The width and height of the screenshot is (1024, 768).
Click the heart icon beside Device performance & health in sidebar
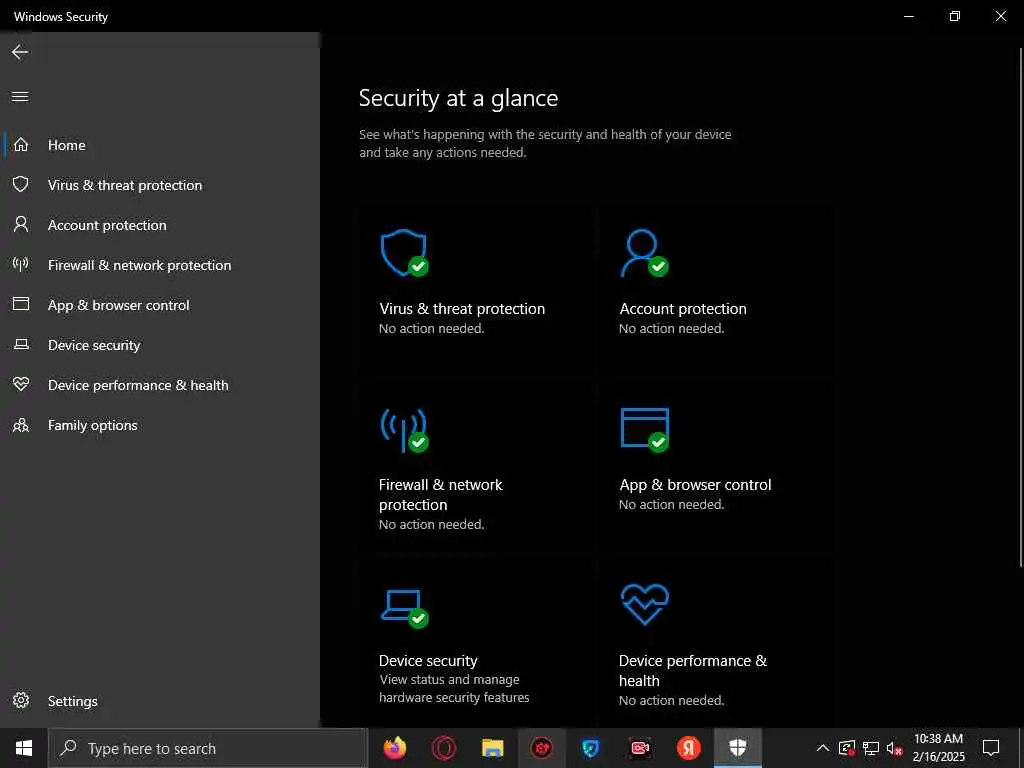point(21,384)
